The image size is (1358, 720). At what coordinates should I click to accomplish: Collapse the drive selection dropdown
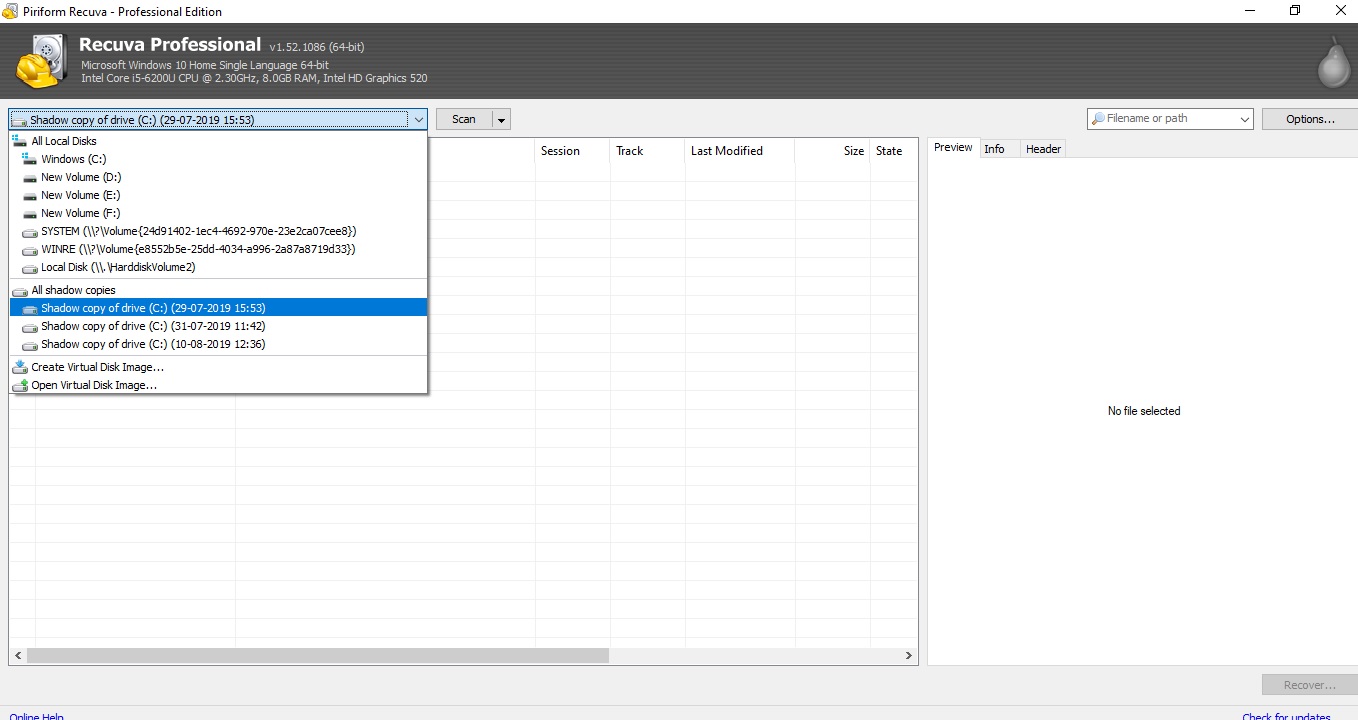pyautogui.click(x=417, y=120)
